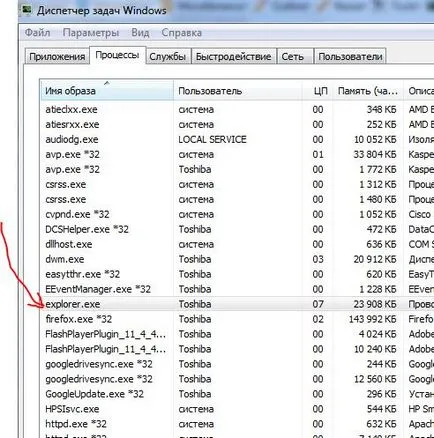Image resolution: width=434 pixels, height=438 pixels.
Task: Click CPU value 03 for dwm.exe
Action: click(x=318, y=259)
